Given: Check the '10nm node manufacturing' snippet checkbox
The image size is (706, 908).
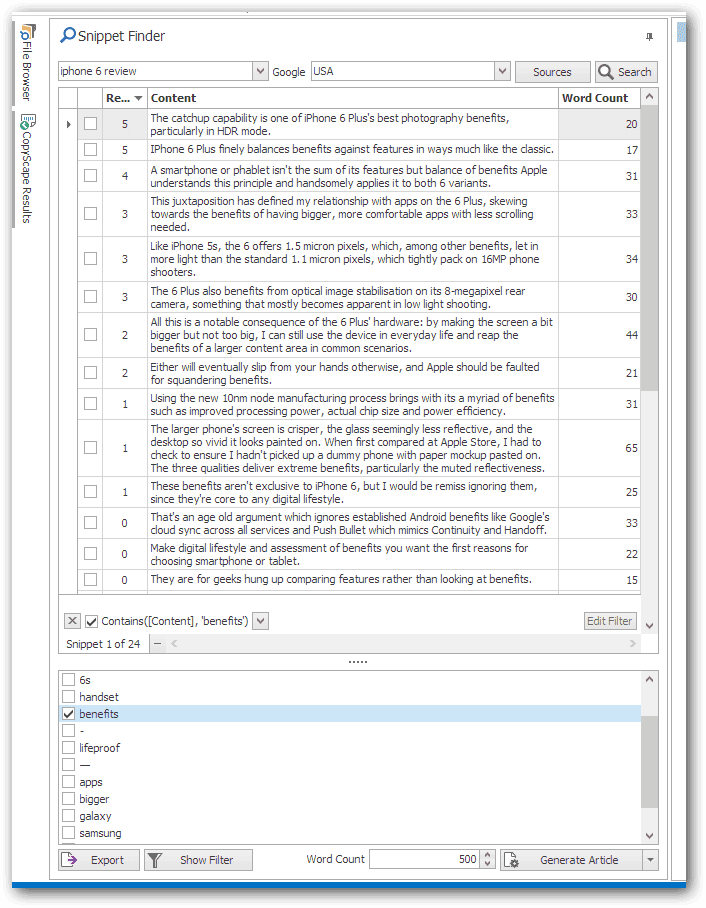Looking at the screenshot, I should pyautogui.click(x=90, y=404).
